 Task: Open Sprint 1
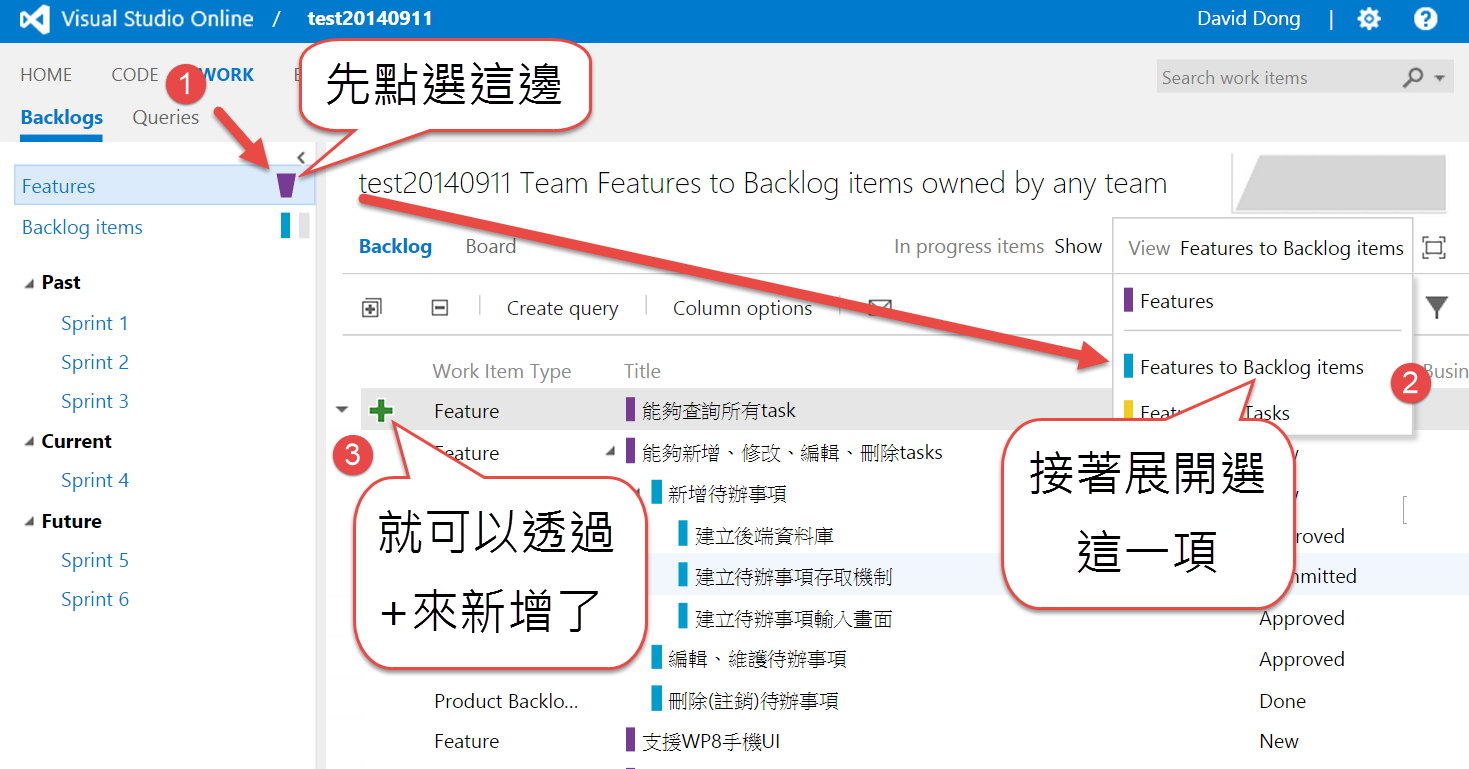point(94,323)
